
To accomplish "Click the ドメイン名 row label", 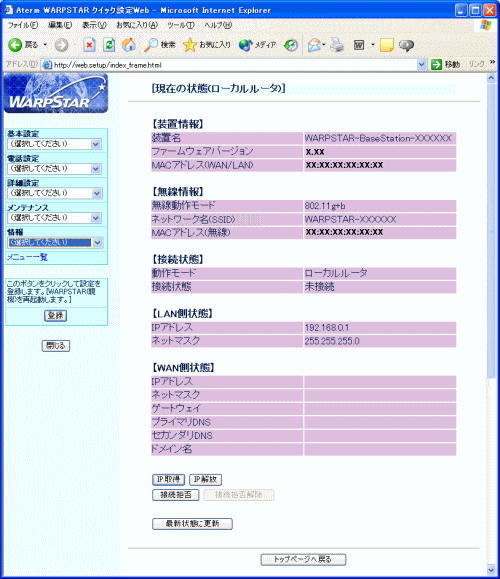I will 172,449.
